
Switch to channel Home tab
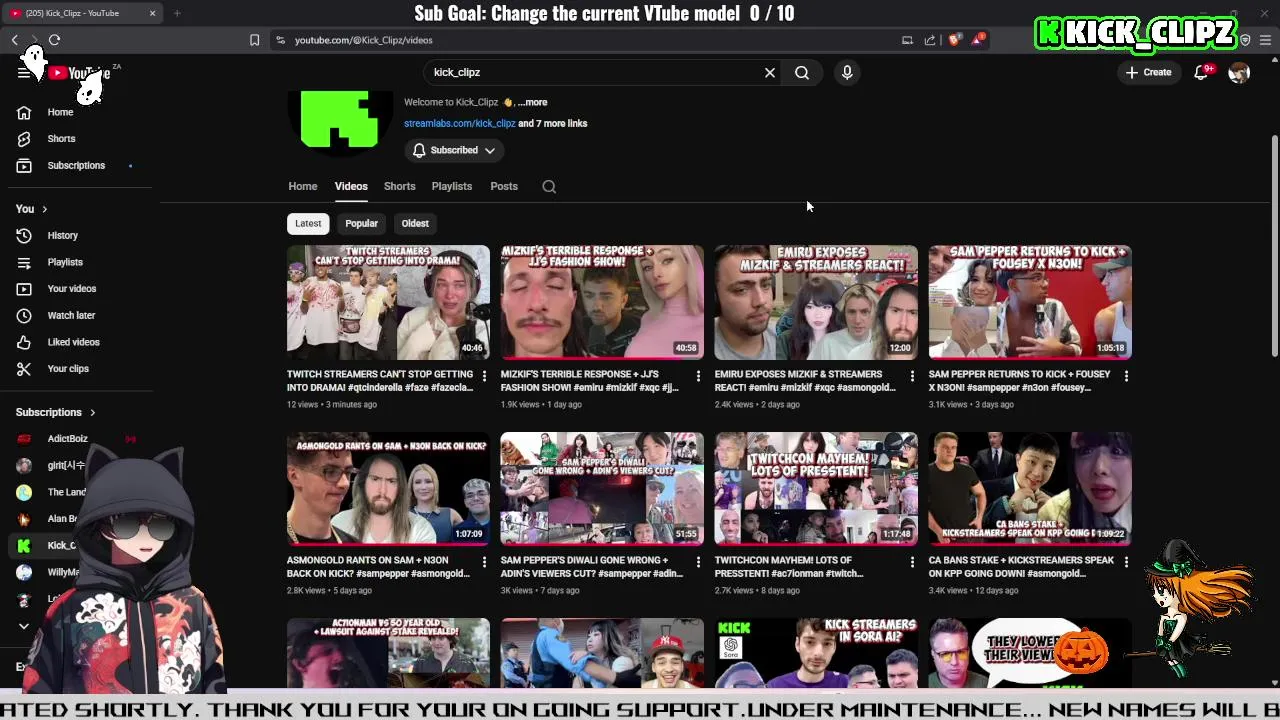click(x=303, y=186)
